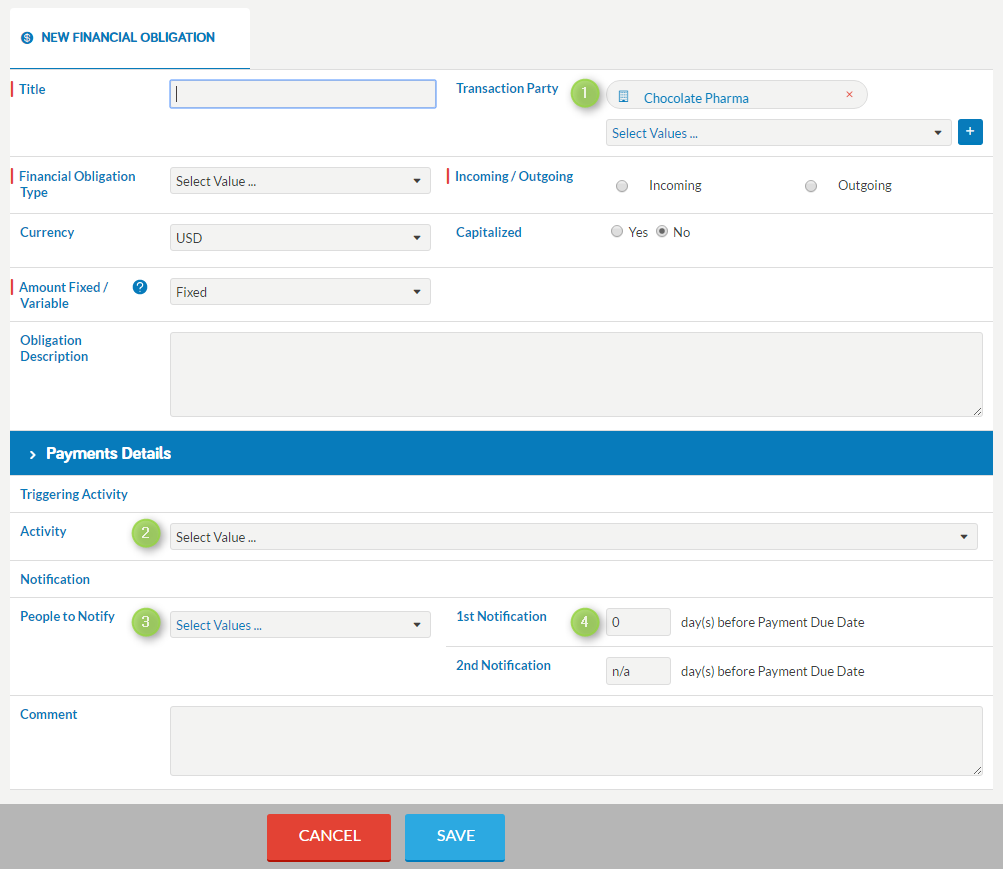
Task: Click the Chocolate Pharma party link
Action: coord(696,98)
